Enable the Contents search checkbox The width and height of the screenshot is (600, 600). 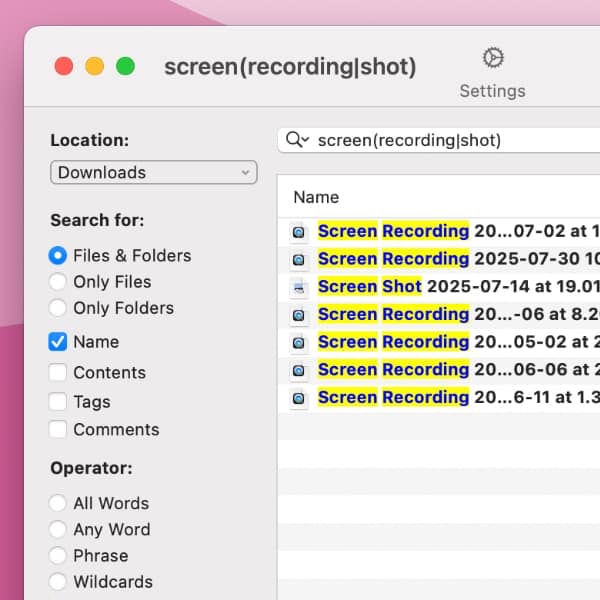click(58, 373)
